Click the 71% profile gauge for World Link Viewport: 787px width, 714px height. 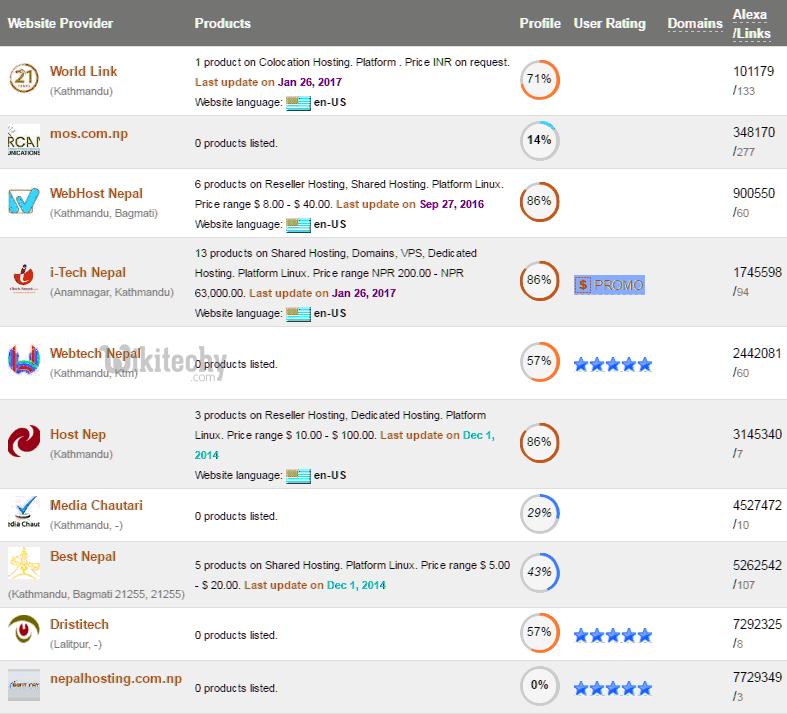pyautogui.click(x=540, y=79)
